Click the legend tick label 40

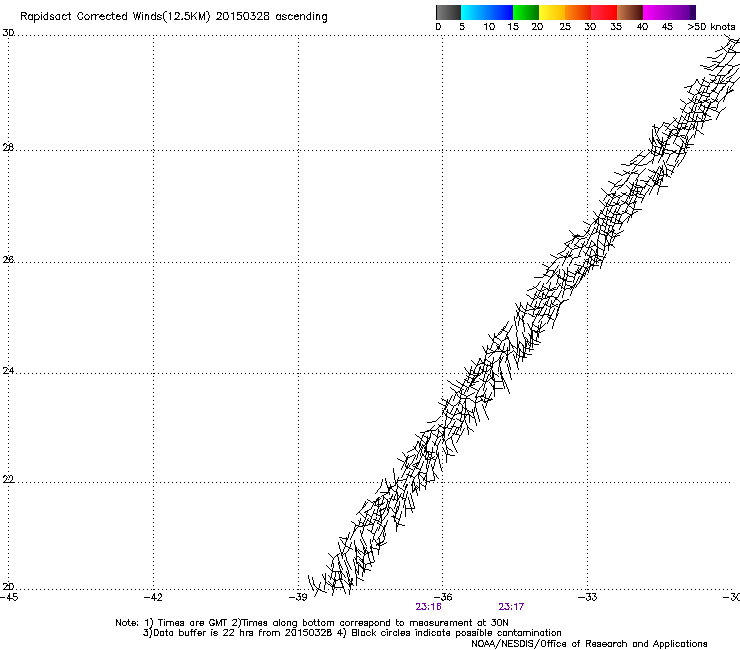(642, 27)
